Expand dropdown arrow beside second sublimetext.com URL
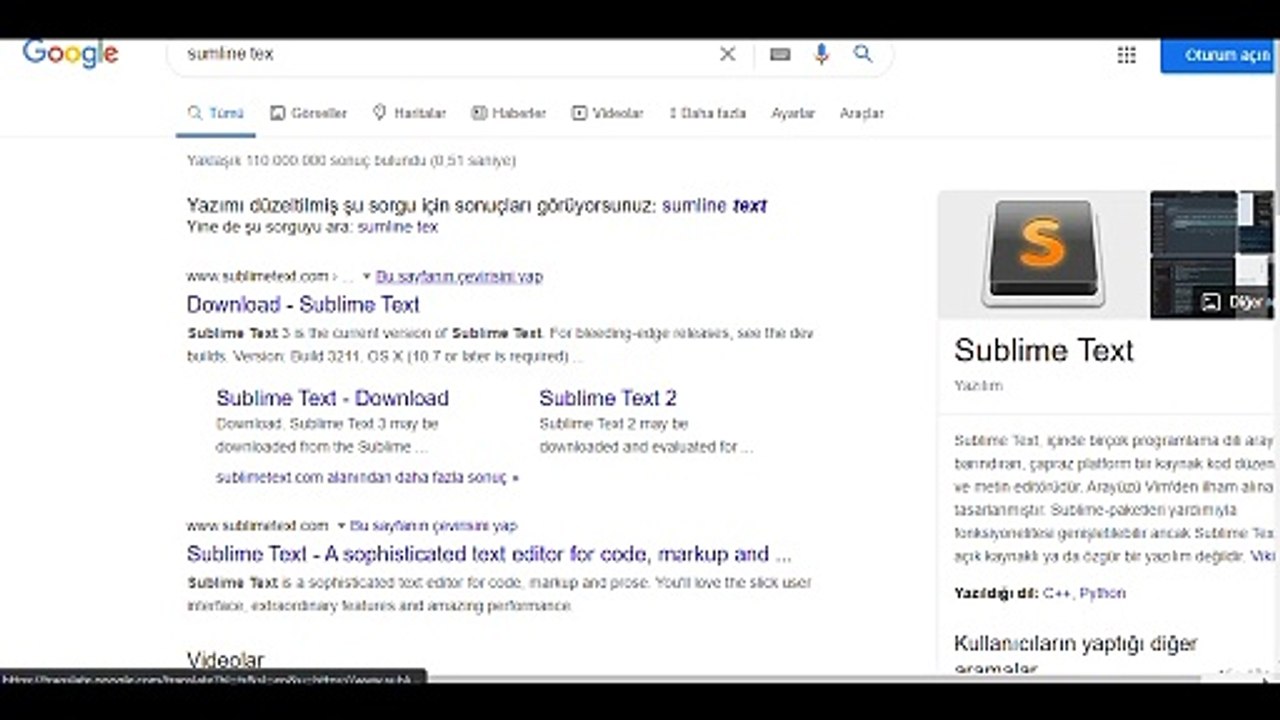 (x=341, y=525)
